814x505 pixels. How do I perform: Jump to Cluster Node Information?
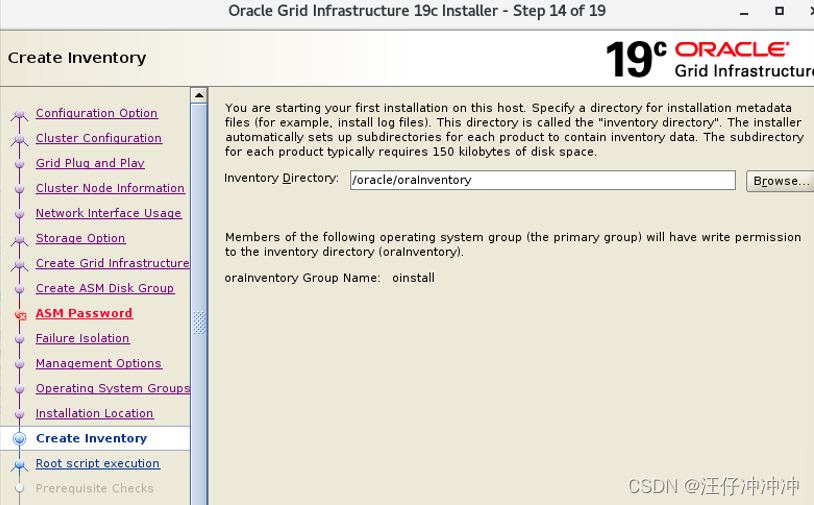coord(110,188)
